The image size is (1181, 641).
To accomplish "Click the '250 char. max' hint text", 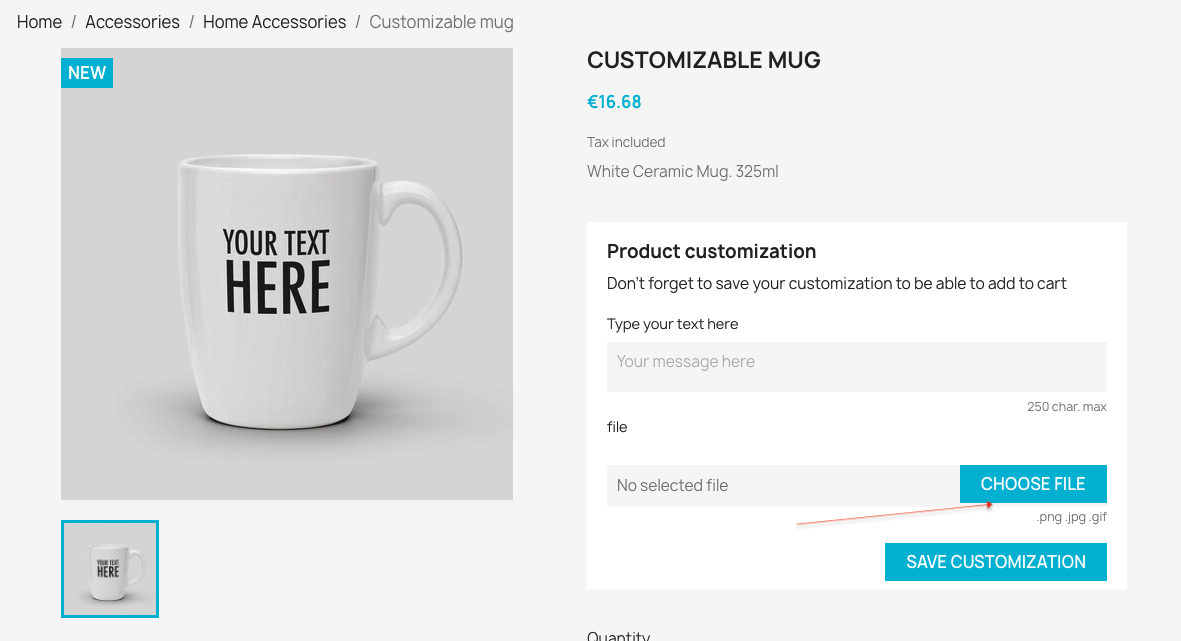I will (x=1067, y=406).
